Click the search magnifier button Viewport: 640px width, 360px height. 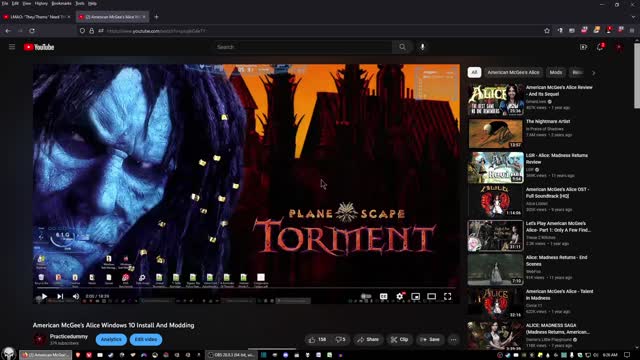pyautogui.click(x=402, y=47)
